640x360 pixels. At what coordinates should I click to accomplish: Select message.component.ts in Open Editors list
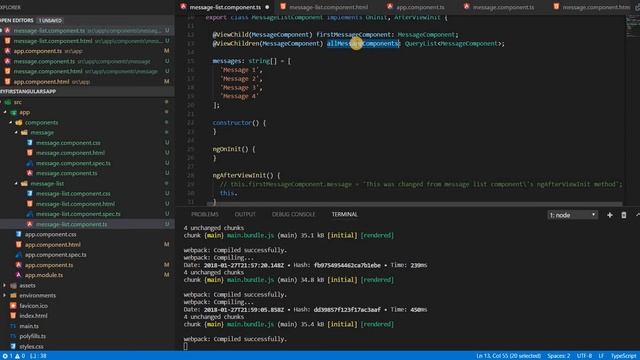point(87,61)
